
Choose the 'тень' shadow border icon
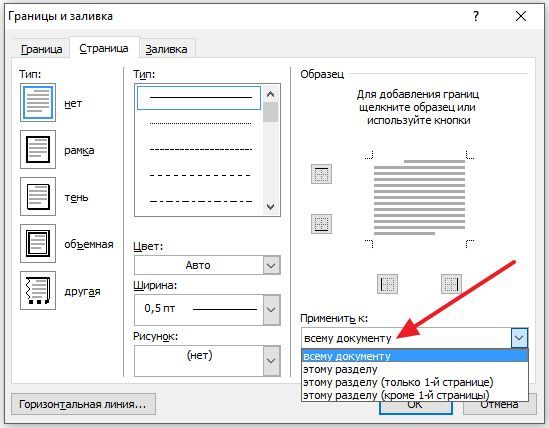(x=38, y=196)
